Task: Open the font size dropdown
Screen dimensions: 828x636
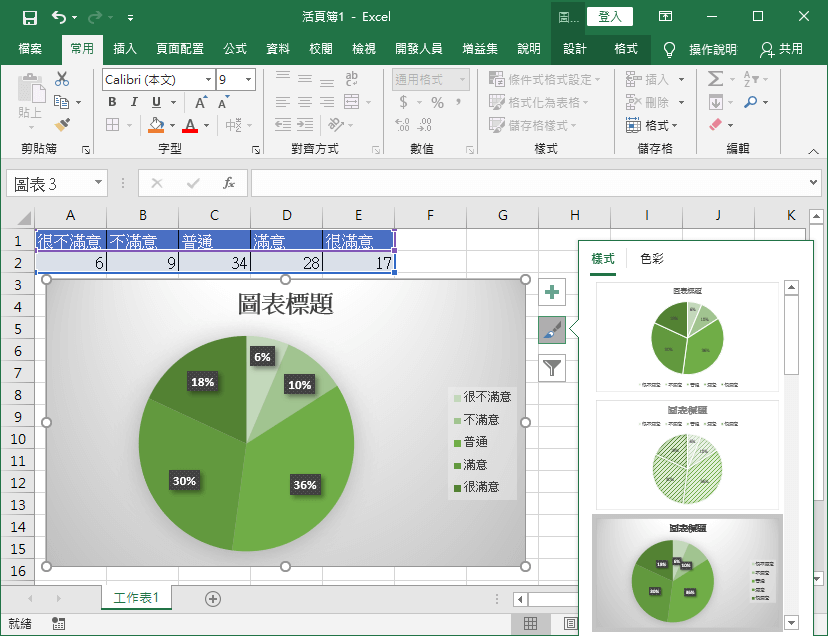Action: point(248,80)
